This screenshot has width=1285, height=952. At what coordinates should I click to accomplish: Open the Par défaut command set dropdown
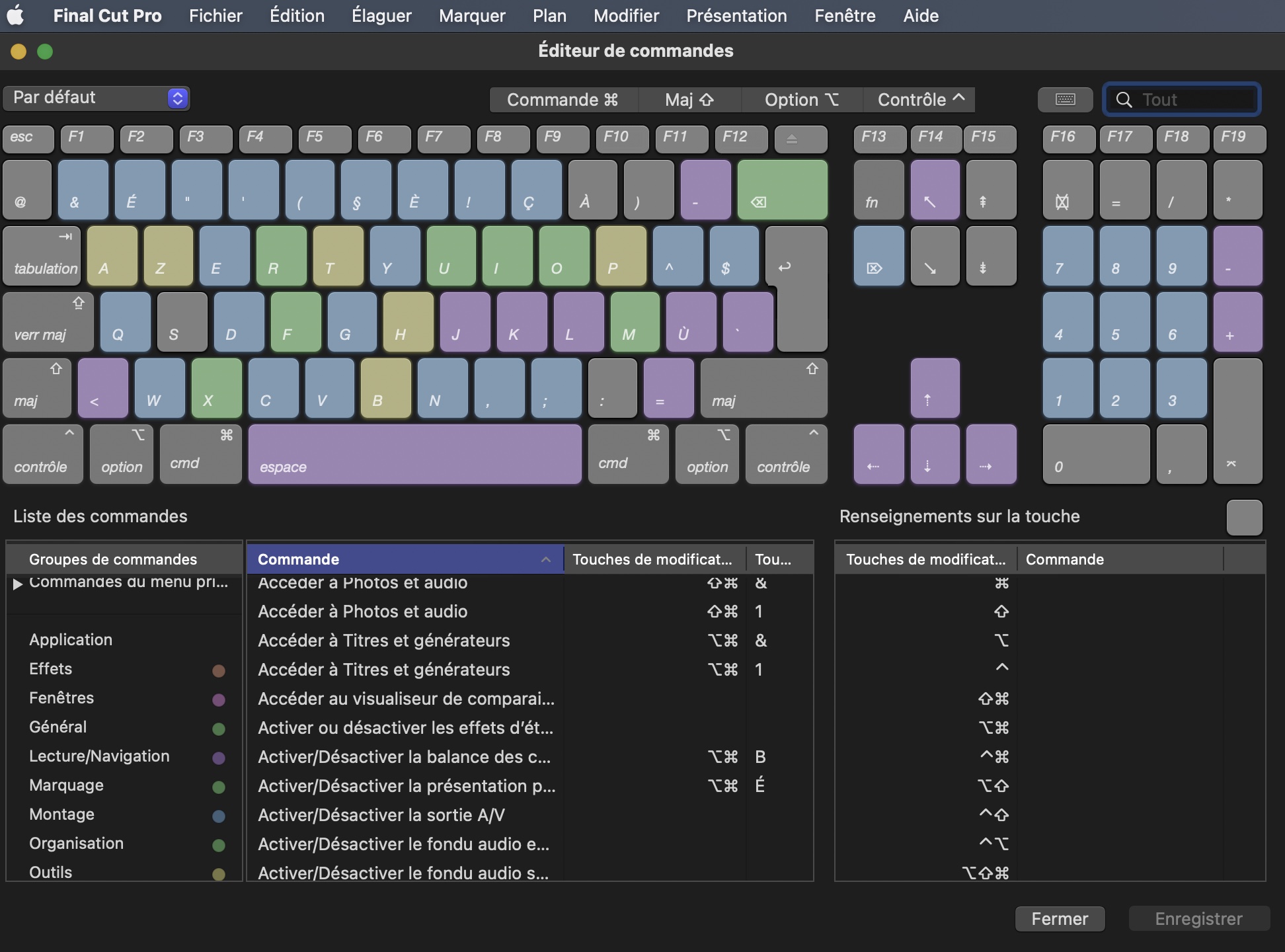[97, 98]
